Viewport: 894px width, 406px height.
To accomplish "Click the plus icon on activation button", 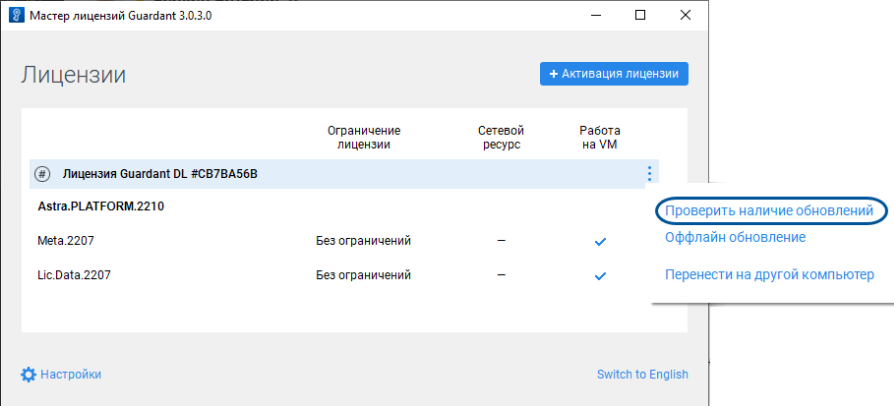I will (x=553, y=73).
